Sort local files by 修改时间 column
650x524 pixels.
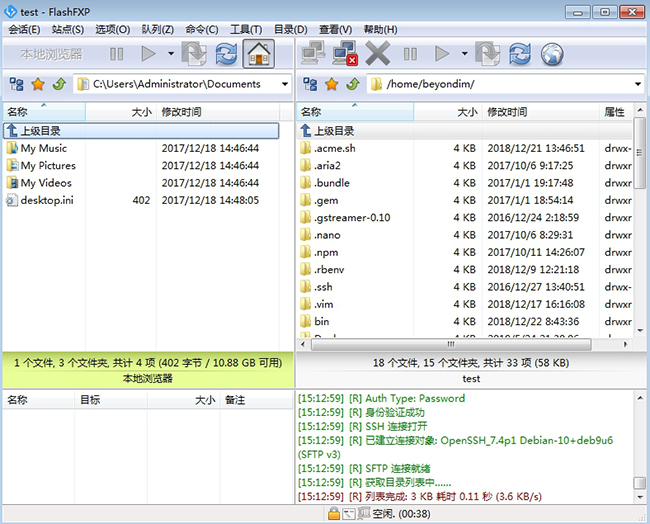pos(218,112)
